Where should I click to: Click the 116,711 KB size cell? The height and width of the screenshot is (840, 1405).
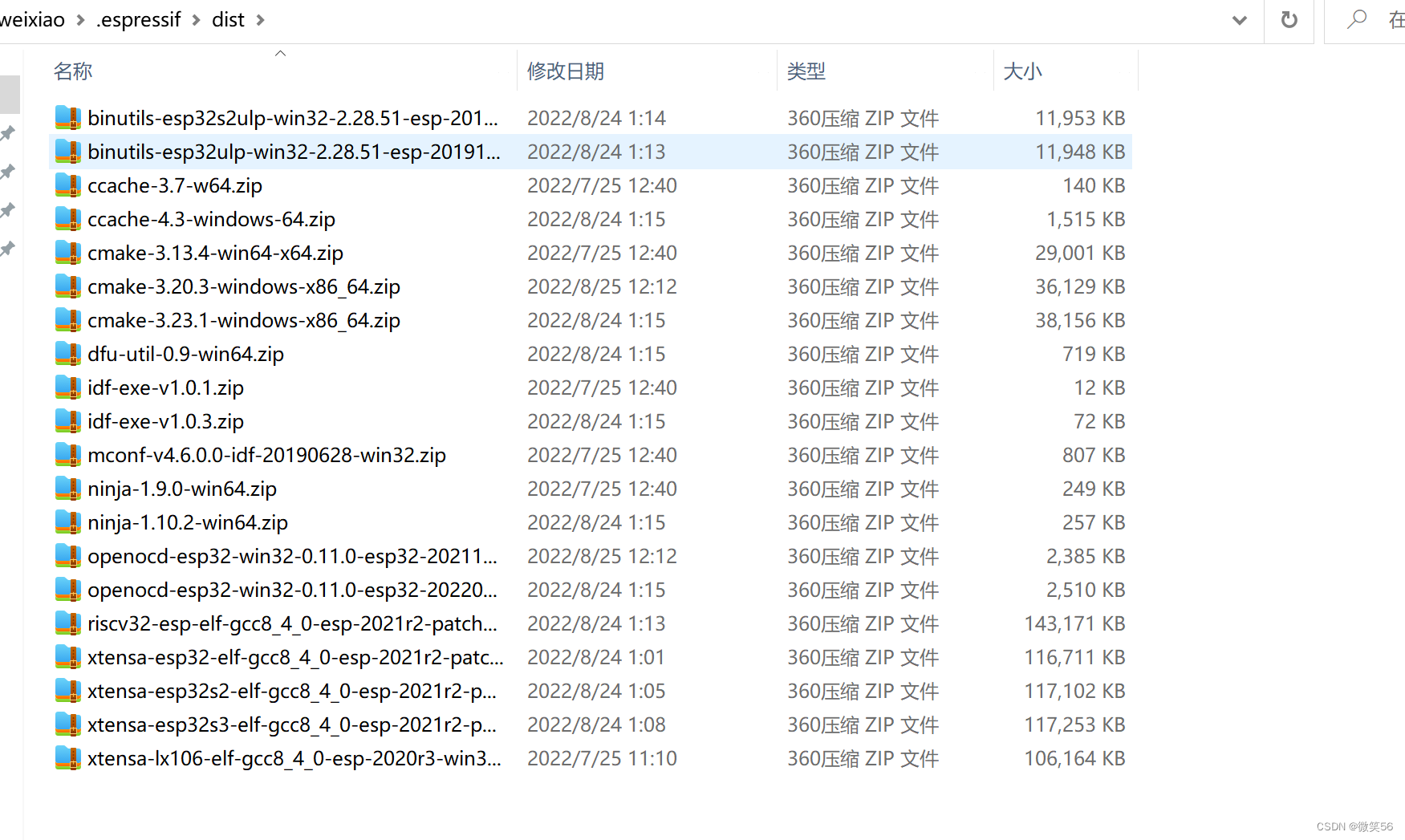coord(1074,657)
